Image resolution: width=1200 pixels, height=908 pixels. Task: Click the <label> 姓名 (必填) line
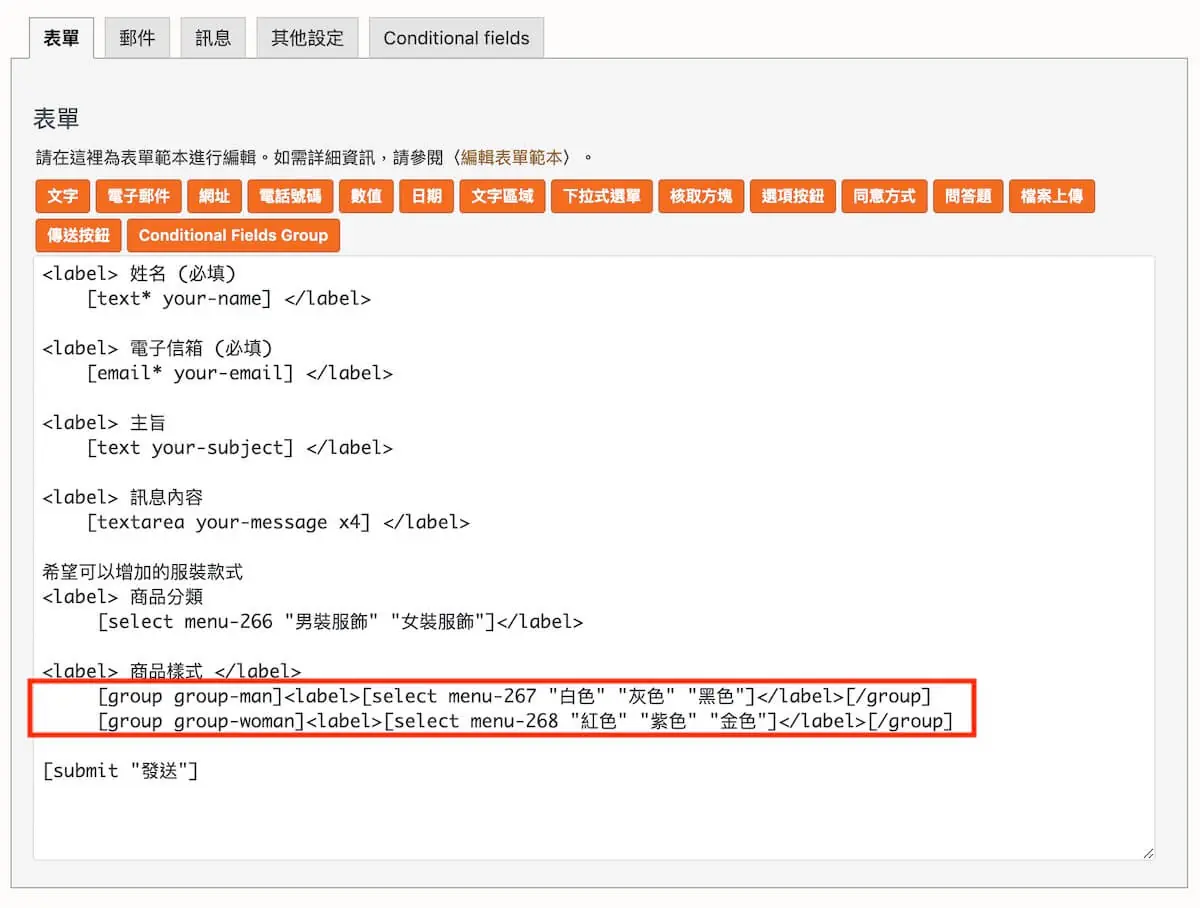[x=140, y=273]
